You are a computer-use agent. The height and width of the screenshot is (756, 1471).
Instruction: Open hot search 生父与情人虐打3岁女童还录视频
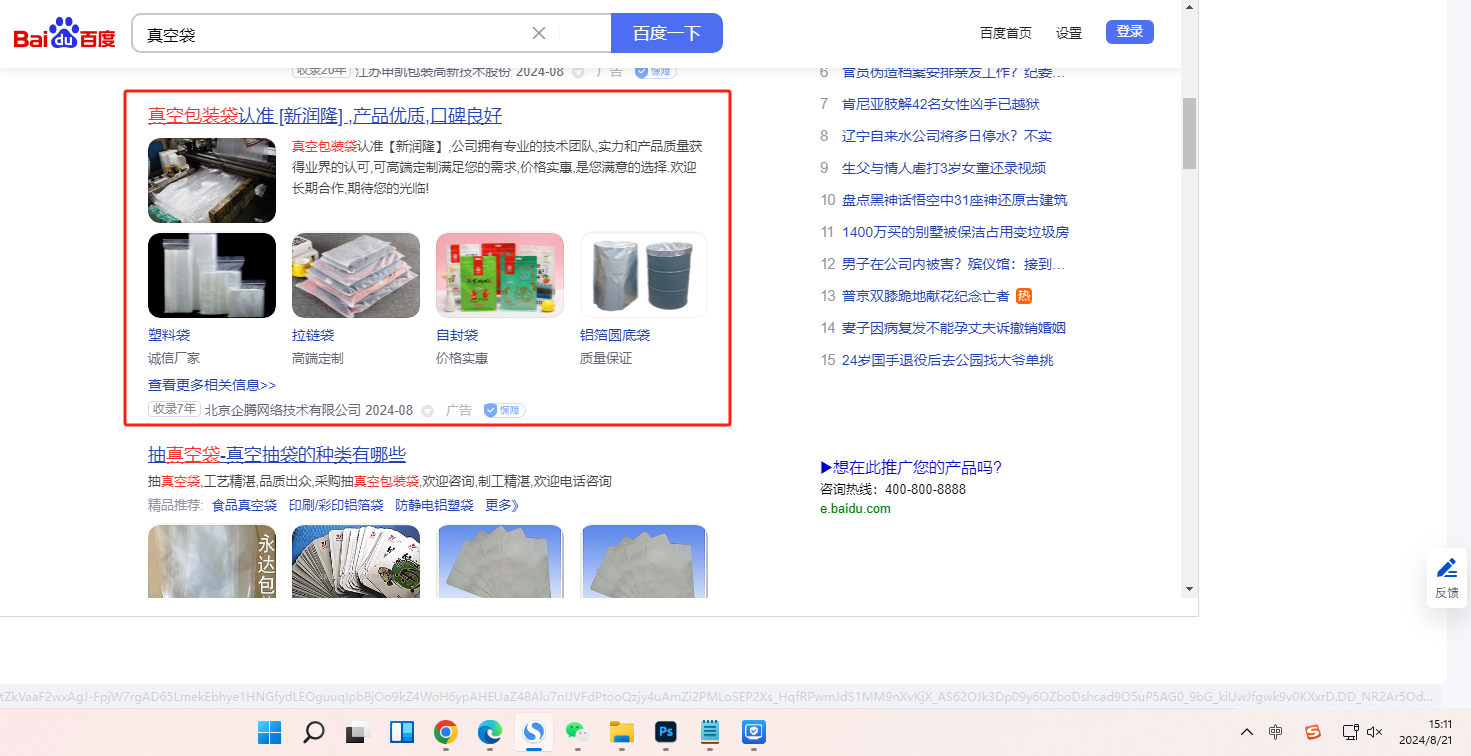click(x=944, y=168)
